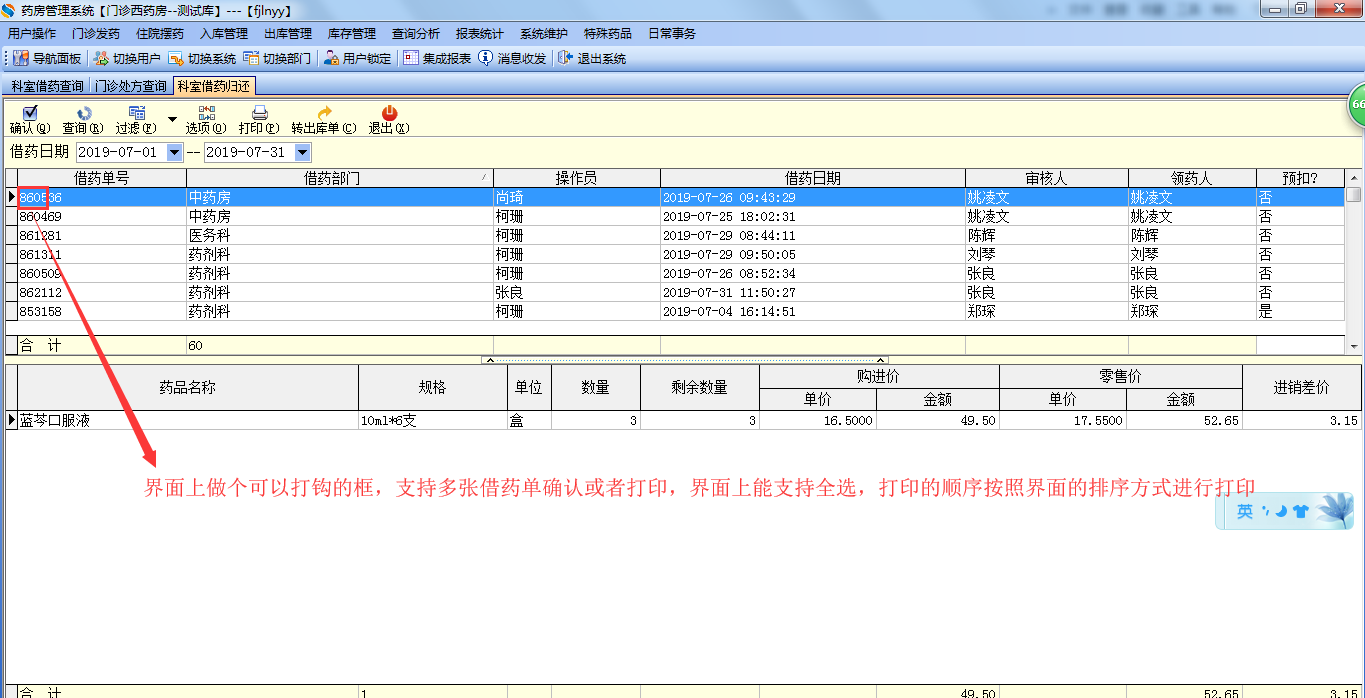
Task: Click the 郑琛 reviewer cell
Action: (x=1047, y=311)
